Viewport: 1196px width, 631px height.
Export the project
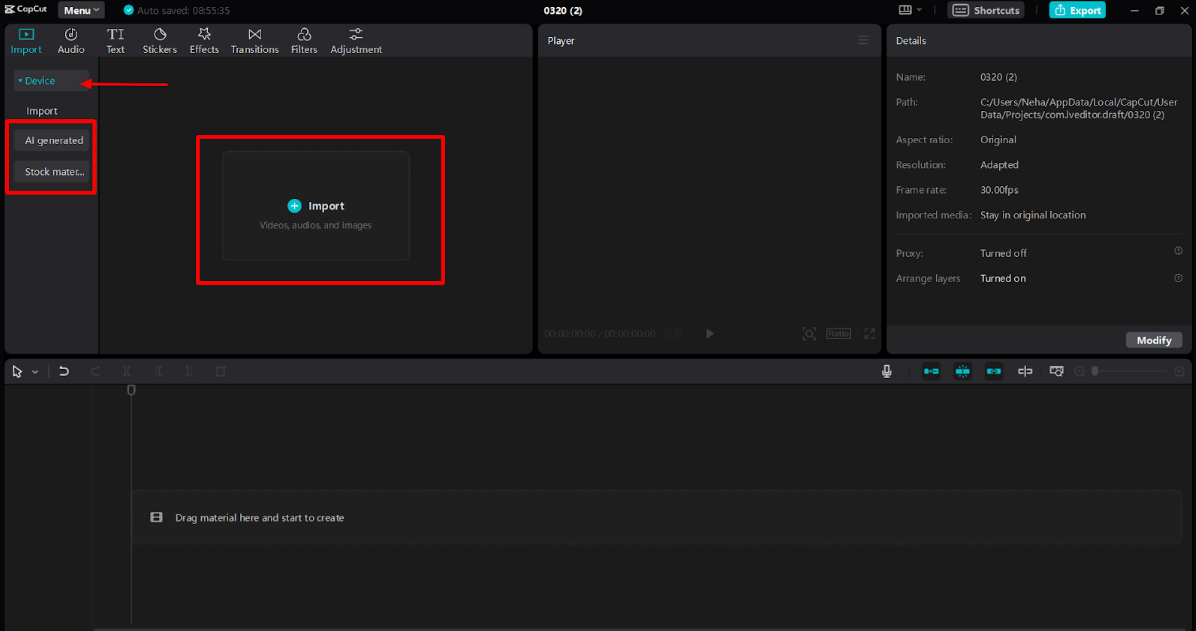click(x=1077, y=10)
